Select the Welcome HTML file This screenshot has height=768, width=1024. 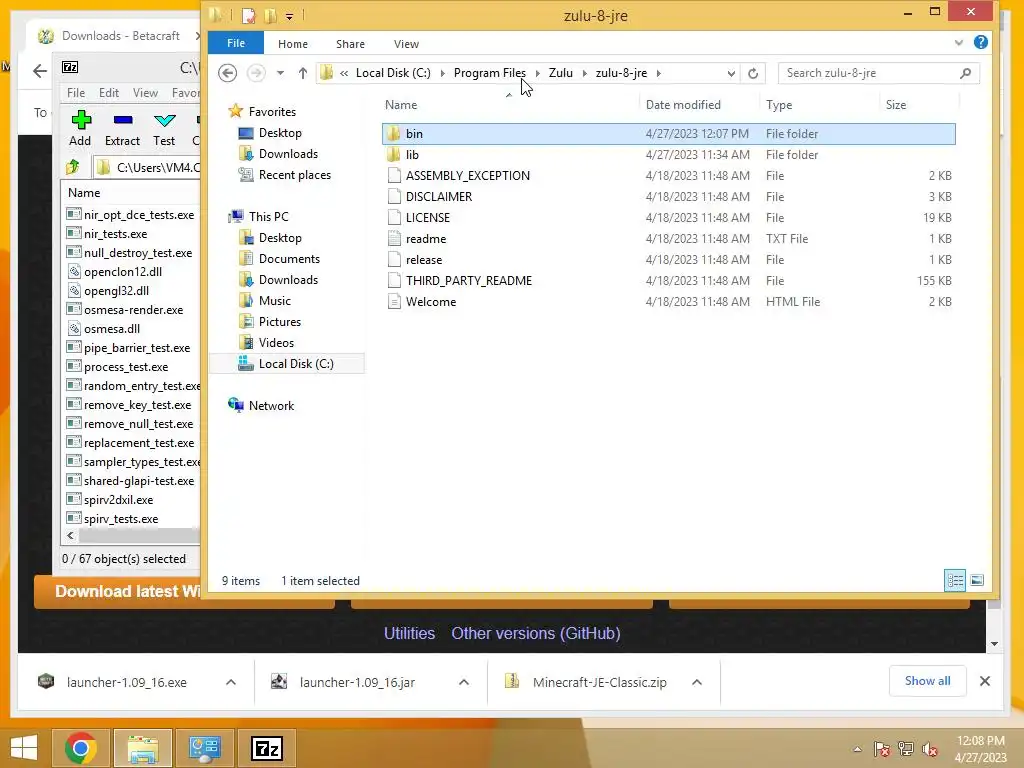pyautogui.click(x=669, y=301)
